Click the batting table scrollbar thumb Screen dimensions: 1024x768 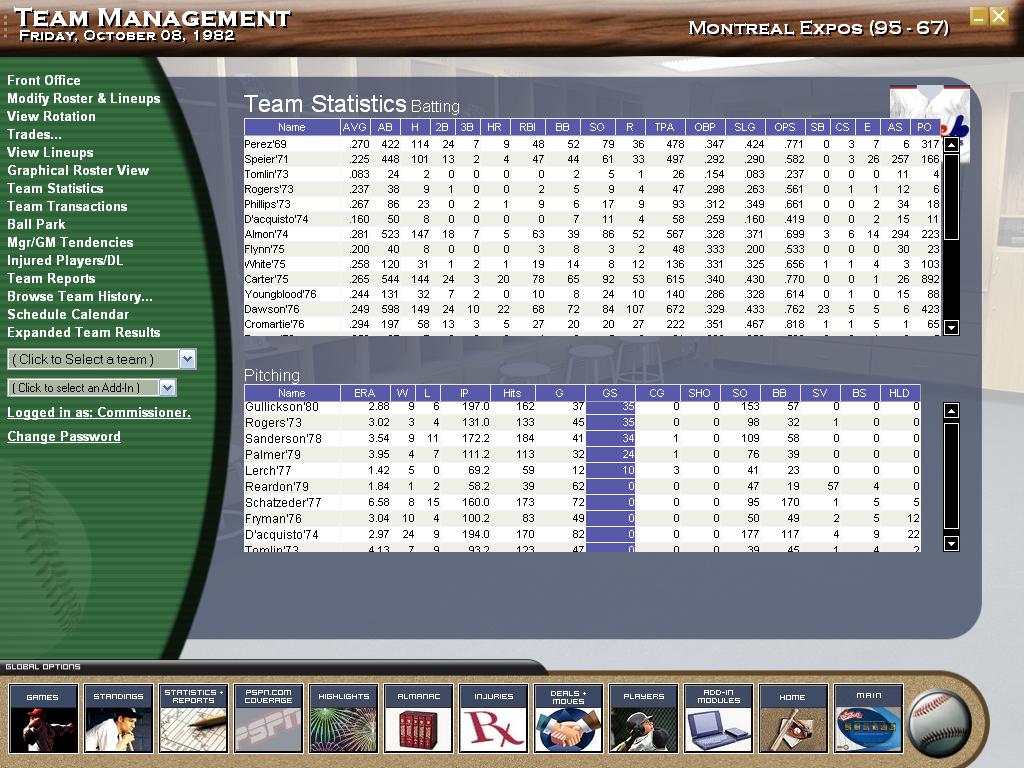coord(952,197)
